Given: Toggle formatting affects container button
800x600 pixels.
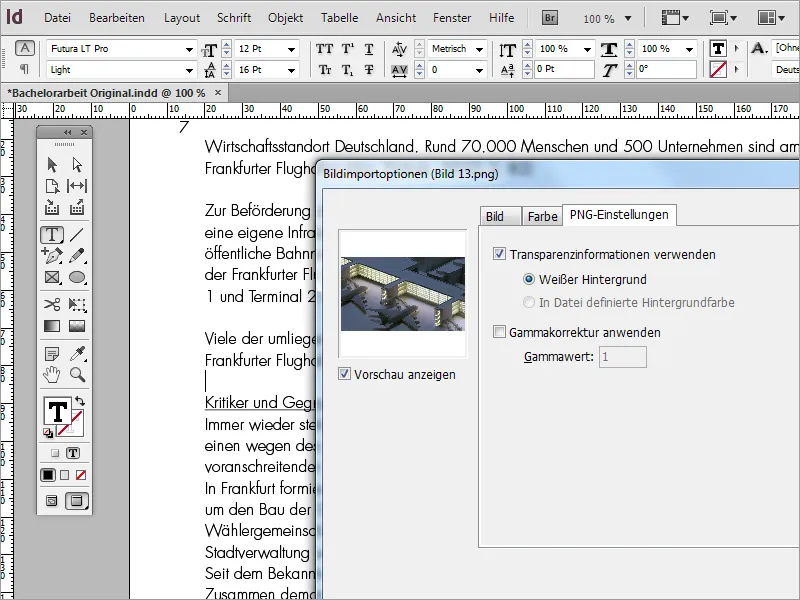Looking at the screenshot, I should (x=55, y=453).
